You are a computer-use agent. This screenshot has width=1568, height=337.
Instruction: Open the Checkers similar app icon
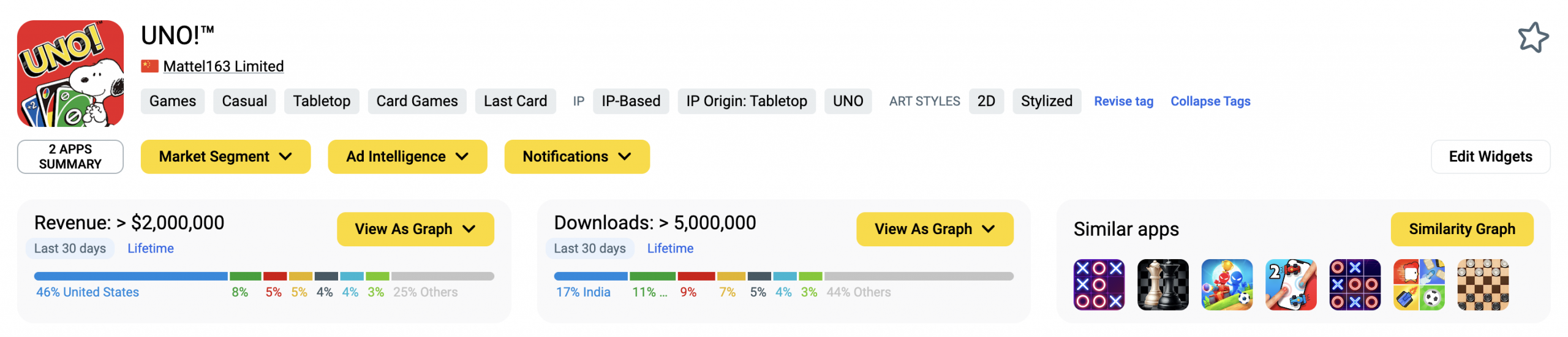pyautogui.click(x=1483, y=285)
